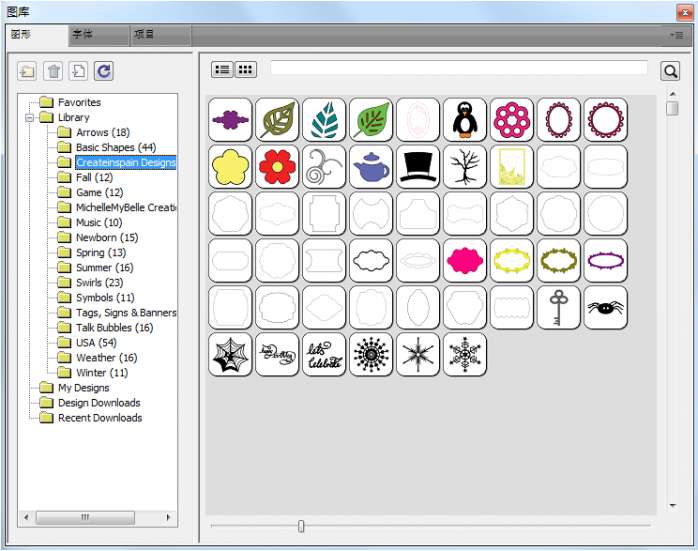The height and width of the screenshot is (551, 698).
Task: Open the Design Downloads folder
Action: (98, 403)
